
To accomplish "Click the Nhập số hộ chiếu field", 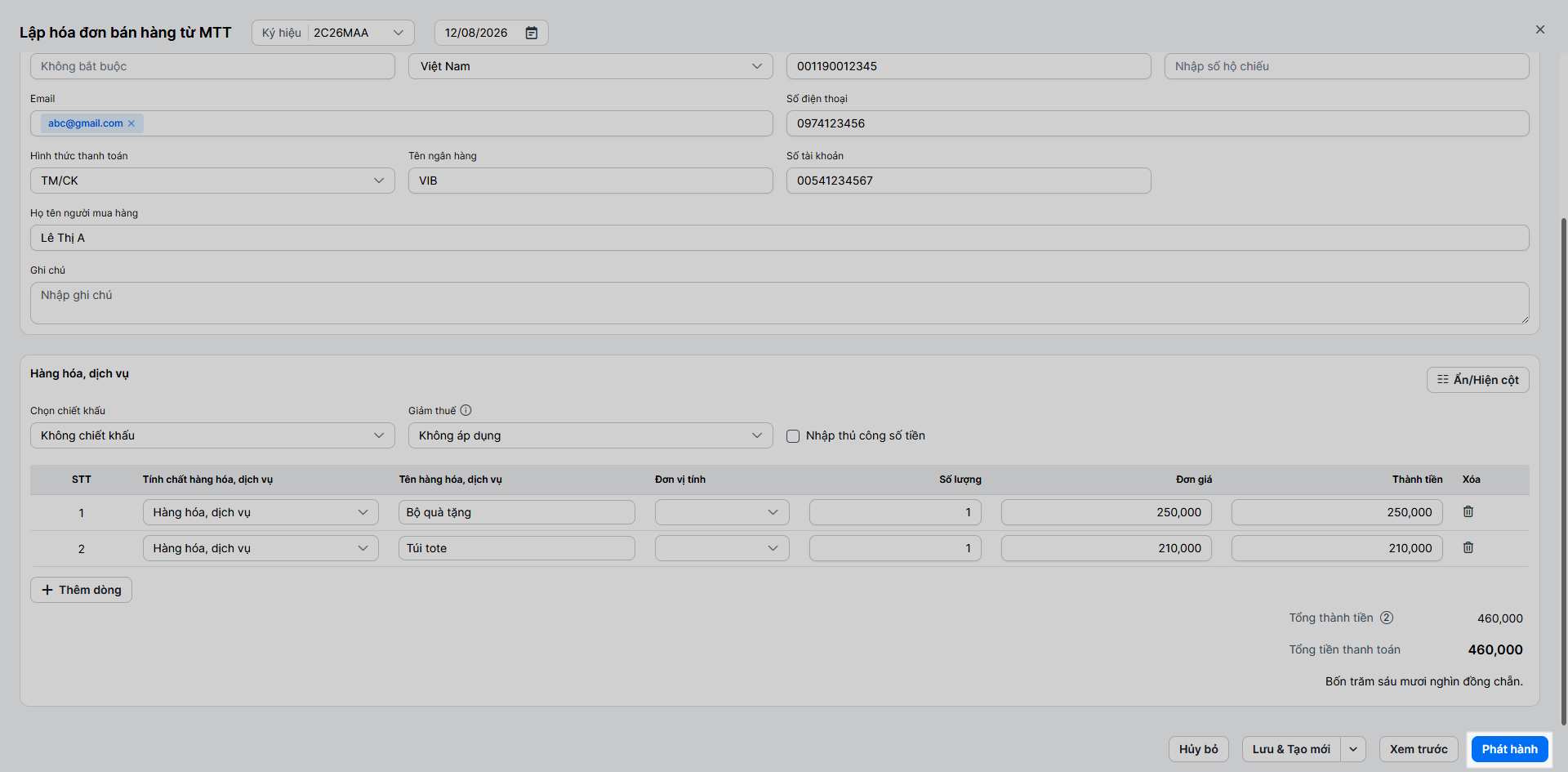I will tap(1347, 66).
